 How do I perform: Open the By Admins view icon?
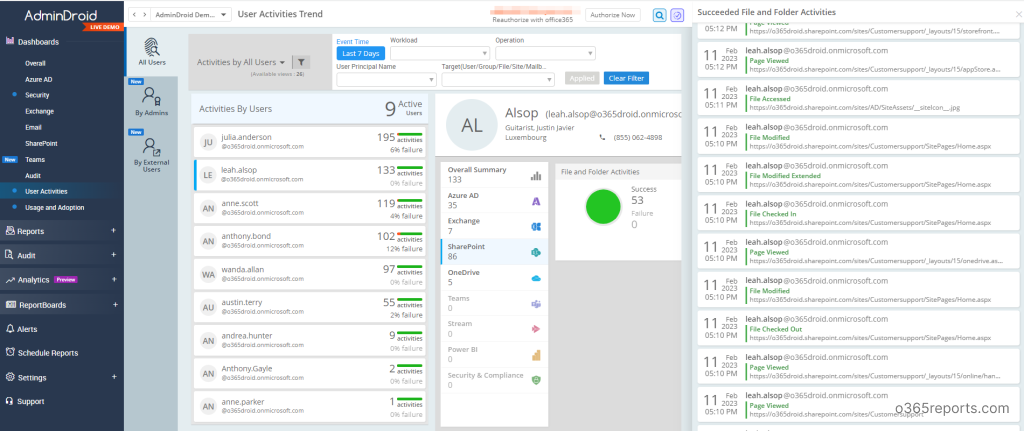point(152,97)
